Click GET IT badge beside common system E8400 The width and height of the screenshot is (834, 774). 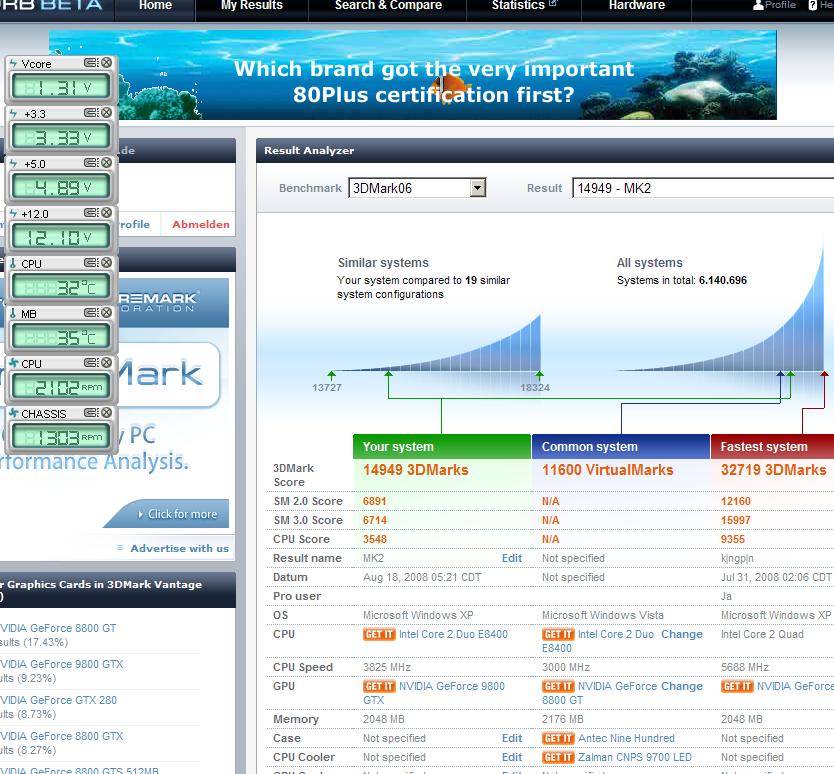tap(558, 634)
